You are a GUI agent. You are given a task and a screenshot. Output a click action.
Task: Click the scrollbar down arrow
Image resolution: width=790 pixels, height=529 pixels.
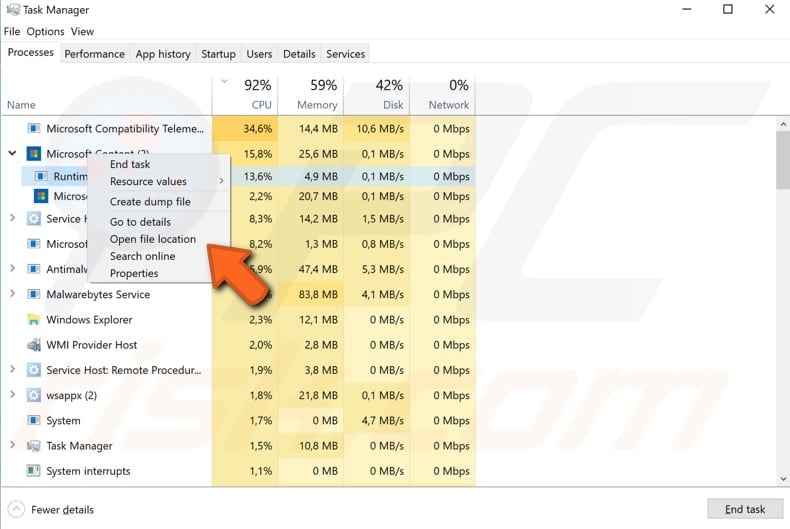(783, 479)
